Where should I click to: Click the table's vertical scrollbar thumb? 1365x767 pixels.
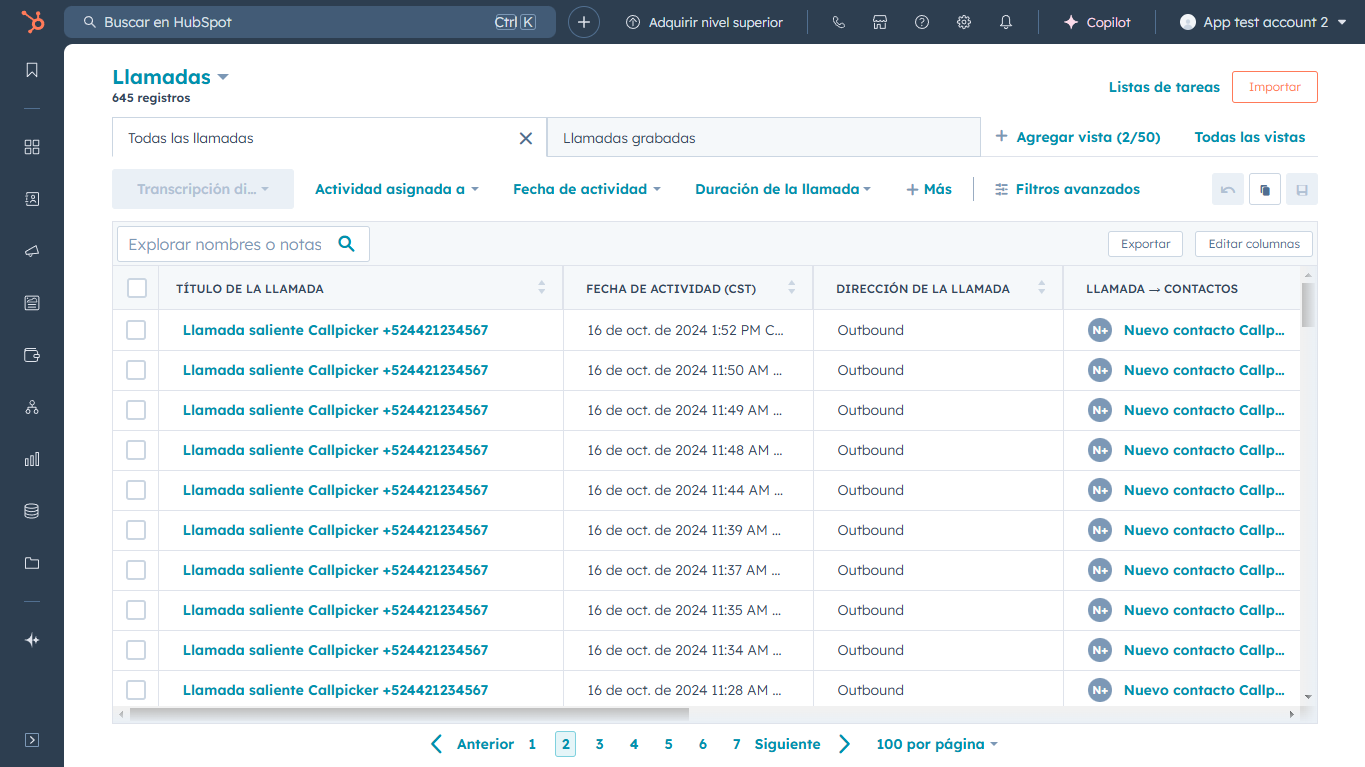pyautogui.click(x=1308, y=305)
